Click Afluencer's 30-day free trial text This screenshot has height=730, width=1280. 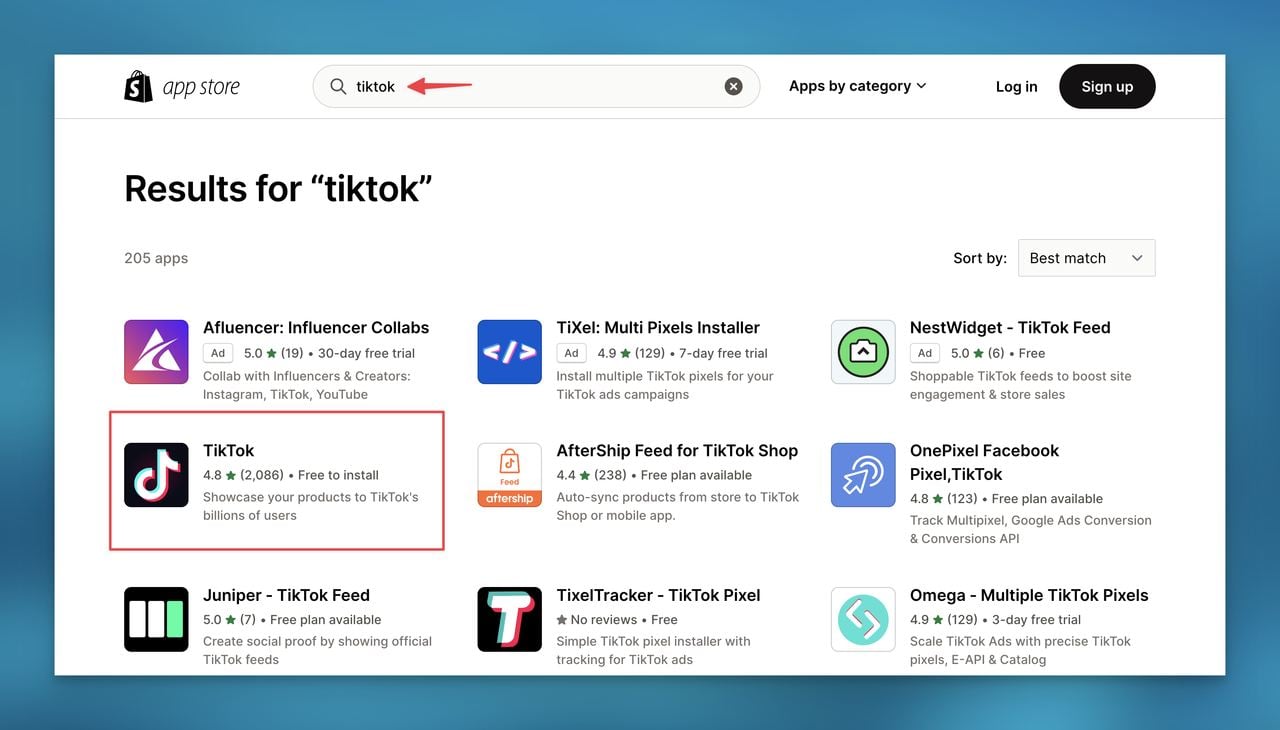[x=366, y=353]
